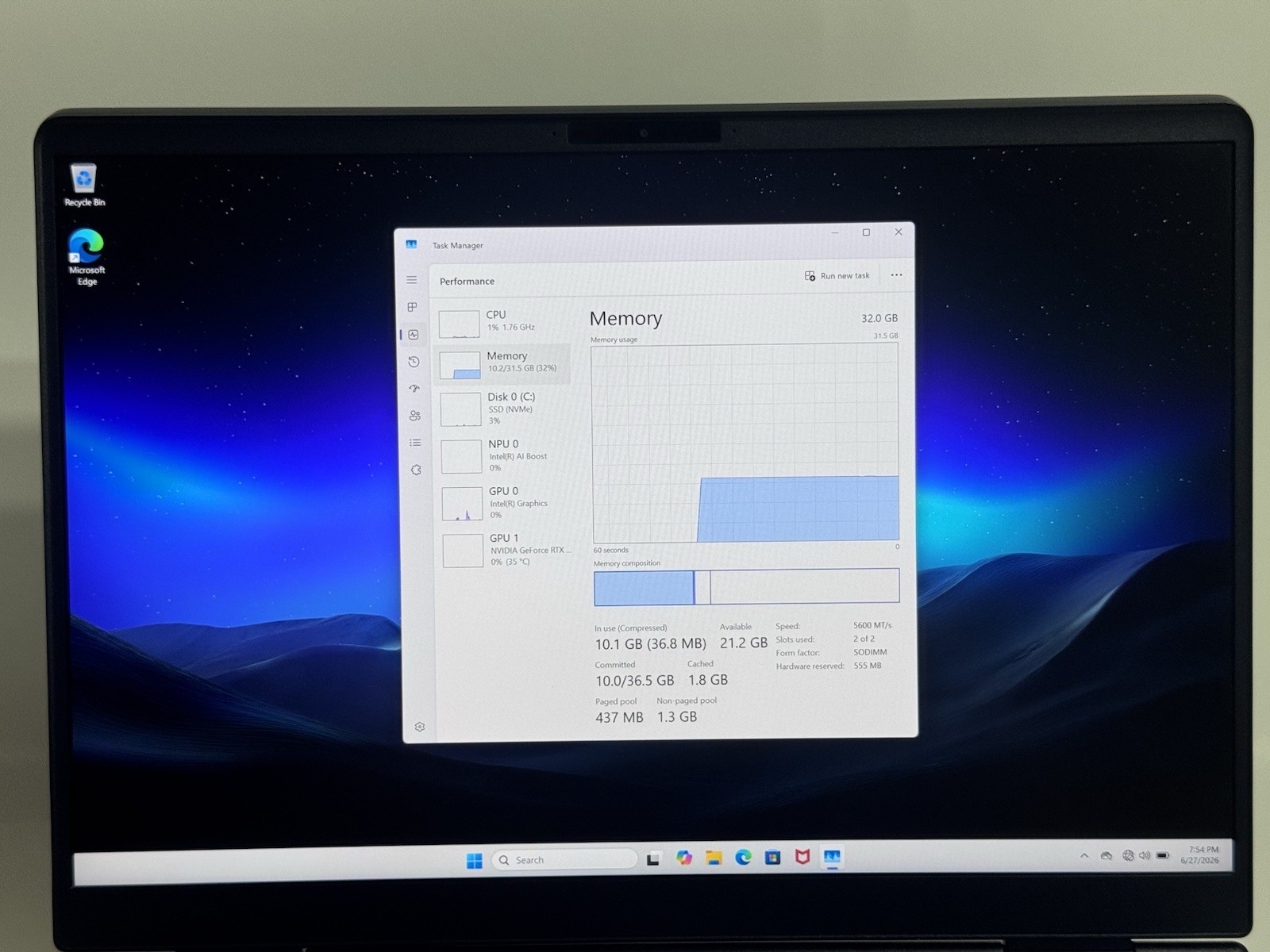
Task: Launch Copilot from the taskbar
Action: (683, 858)
